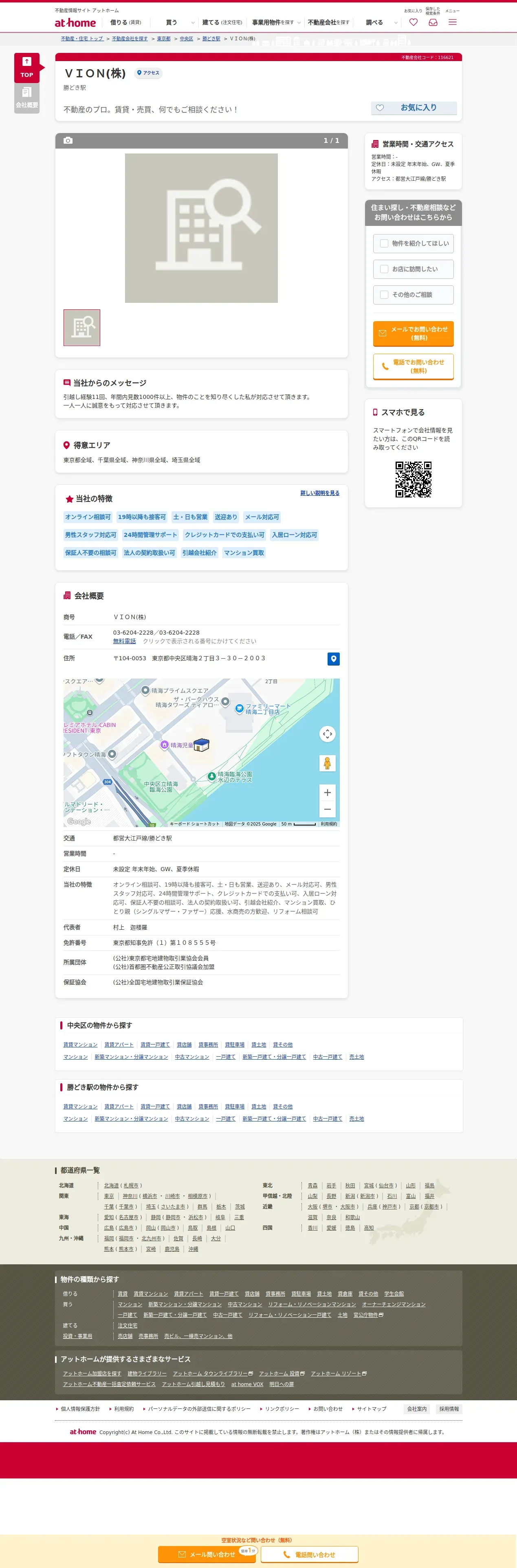
Task: Click 不動産・住宅トップ breadcrumb
Action: (82, 38)
